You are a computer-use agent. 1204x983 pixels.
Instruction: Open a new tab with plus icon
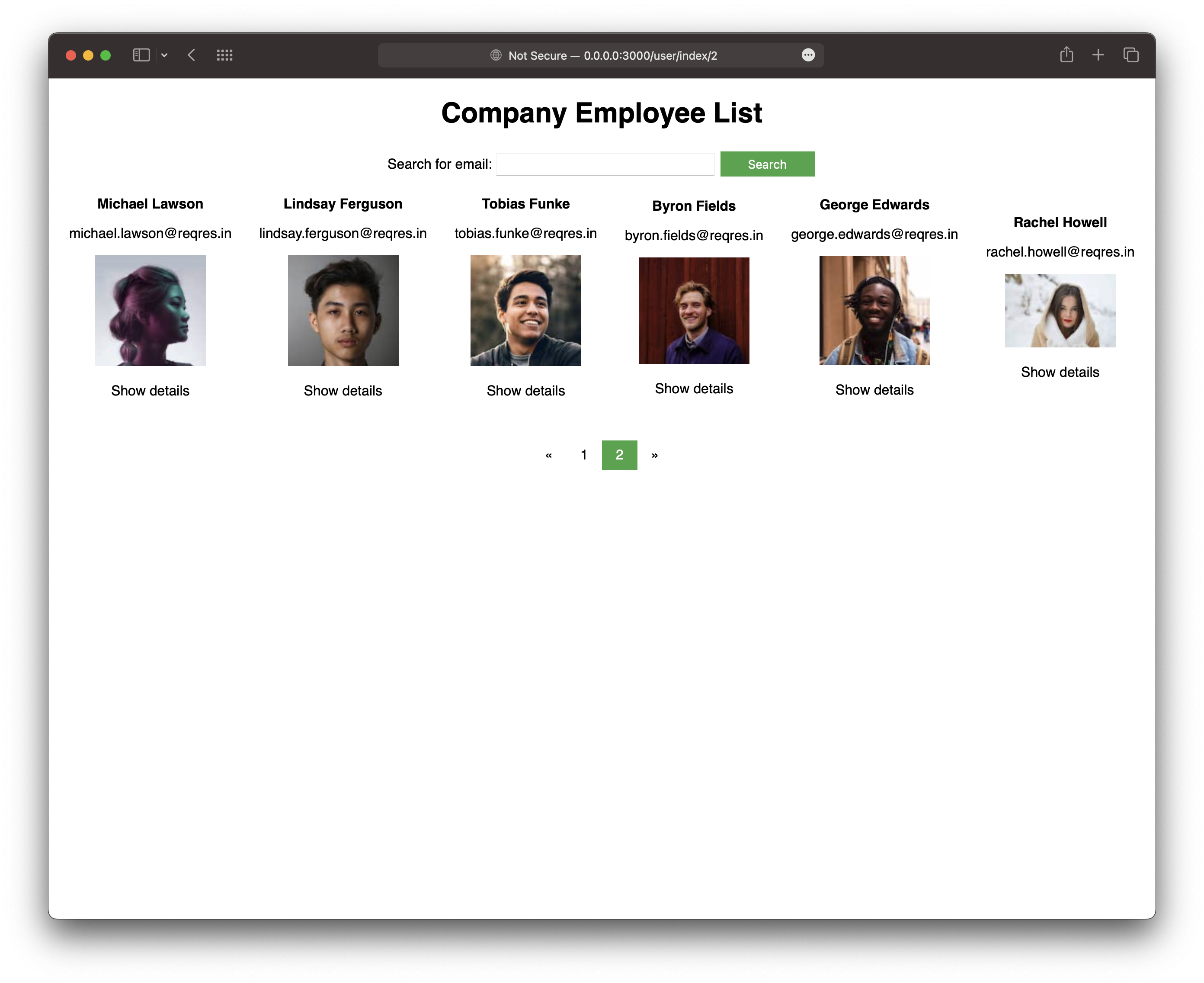click(x=1098, y=55)
